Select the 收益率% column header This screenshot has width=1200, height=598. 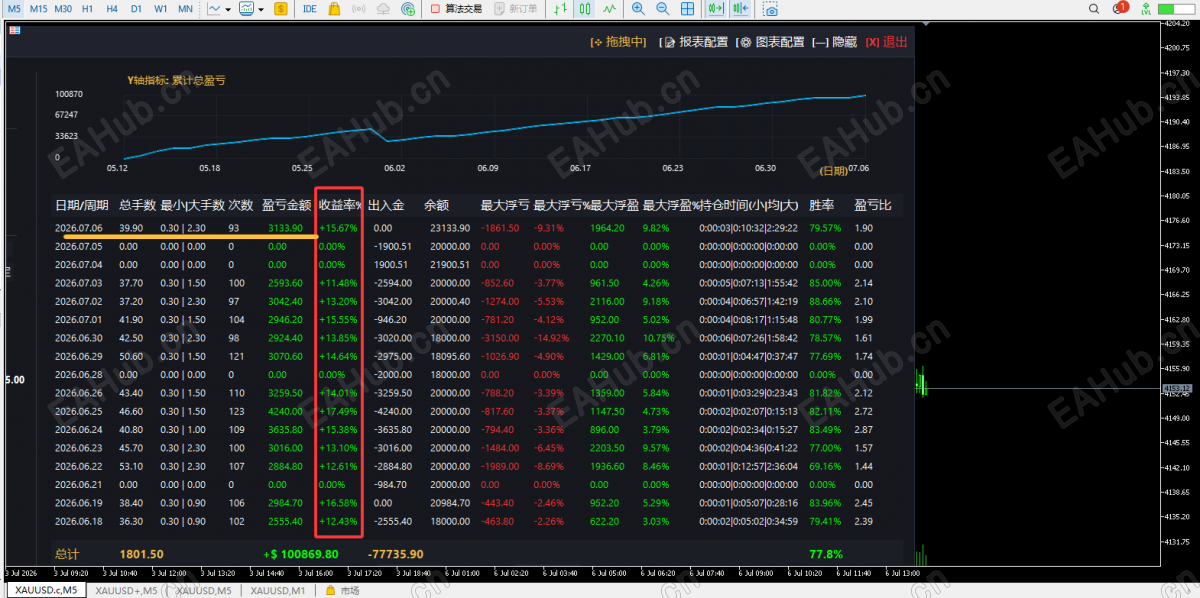coord(339,205)
